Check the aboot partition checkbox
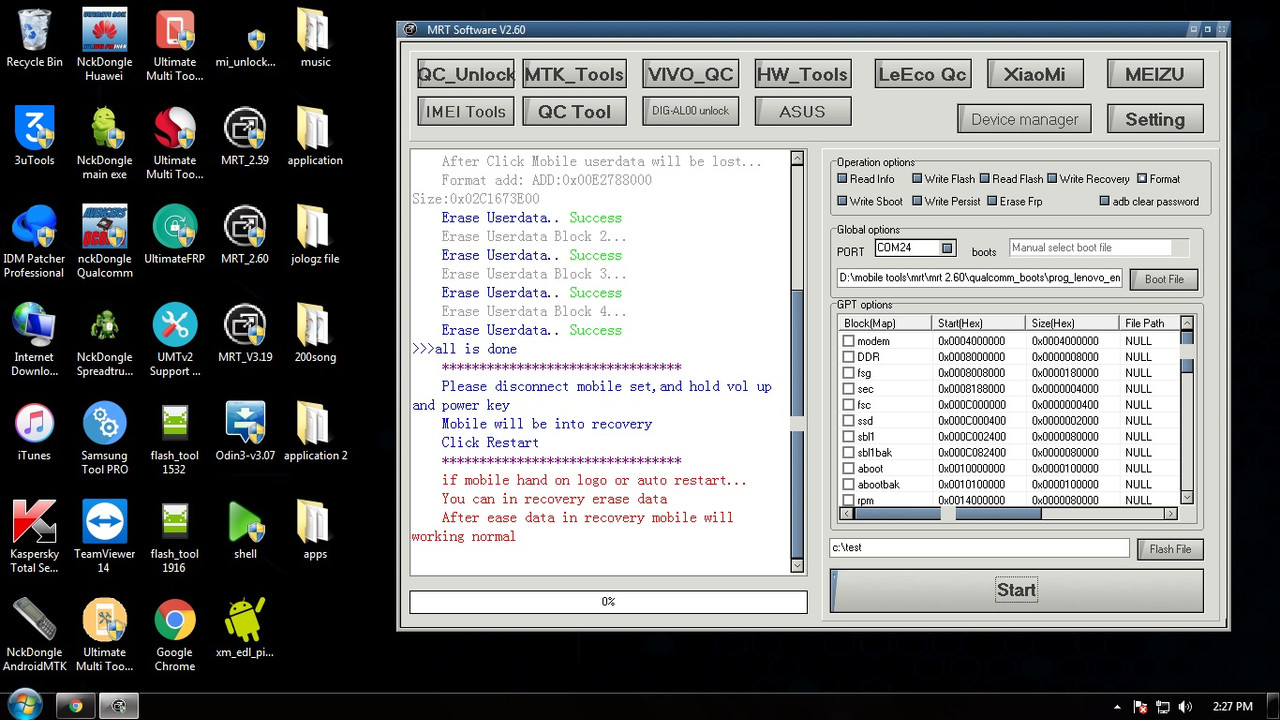1280x720 pixels. click(848, 469)
